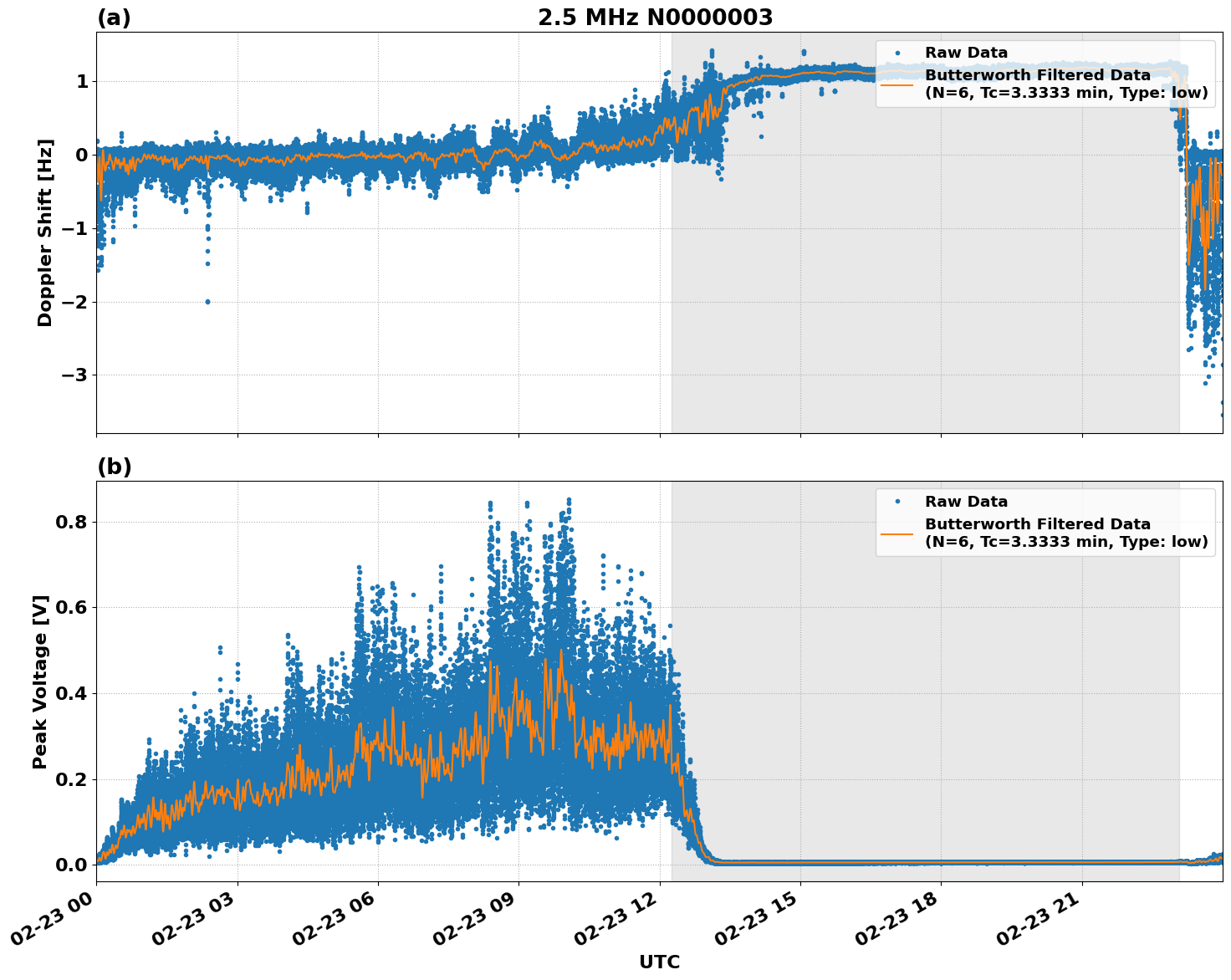Select the panel label (a)
Screen dimensions: 1231x980
tap(114, 15)
